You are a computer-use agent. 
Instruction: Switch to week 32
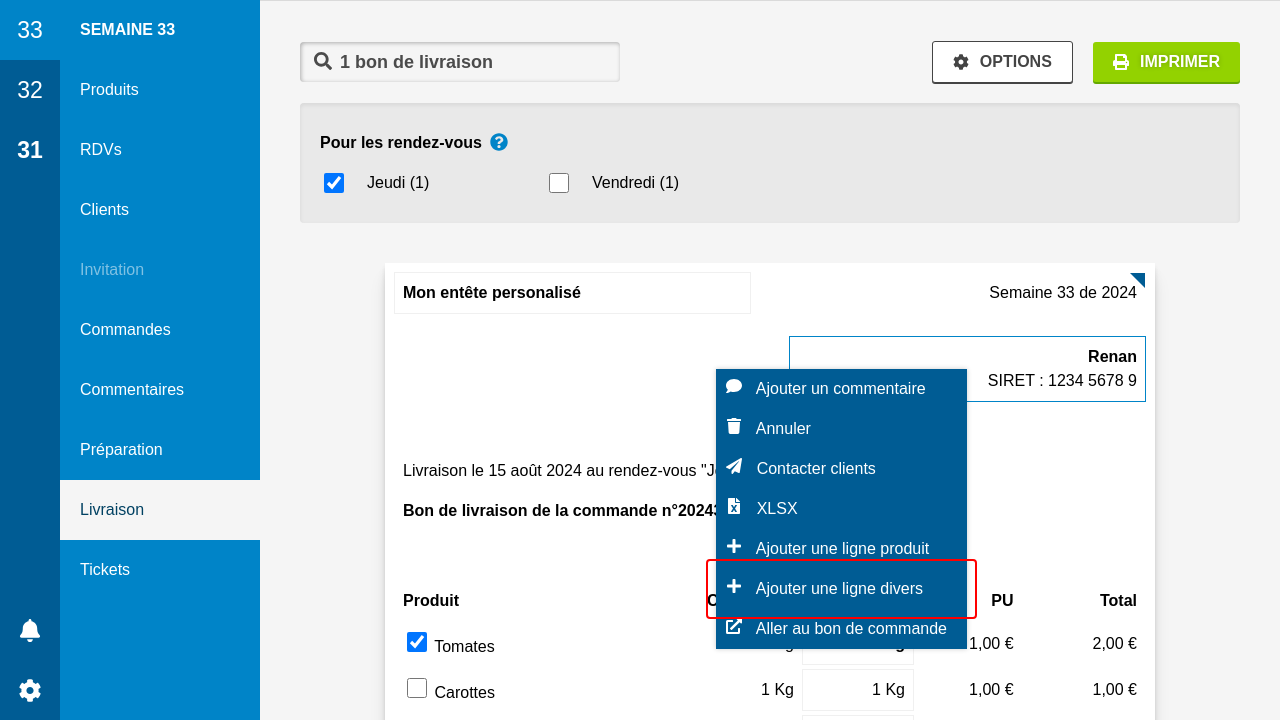click(30, 90)
